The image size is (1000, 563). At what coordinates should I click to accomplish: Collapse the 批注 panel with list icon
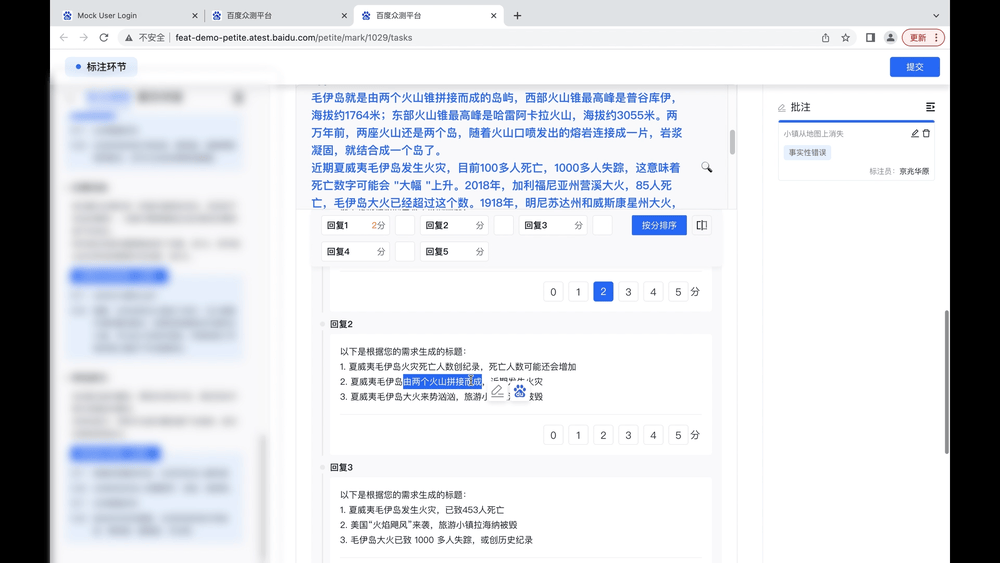930,107
